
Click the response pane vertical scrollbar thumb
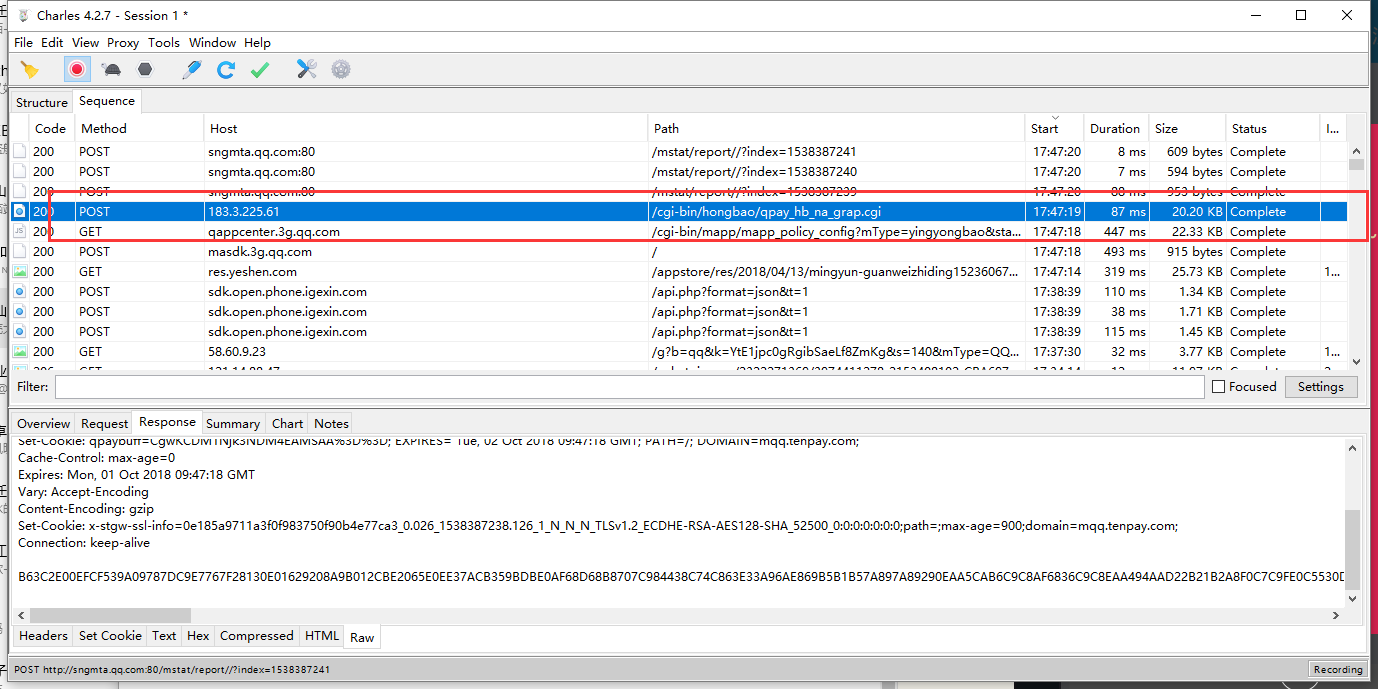(1352, 551)
